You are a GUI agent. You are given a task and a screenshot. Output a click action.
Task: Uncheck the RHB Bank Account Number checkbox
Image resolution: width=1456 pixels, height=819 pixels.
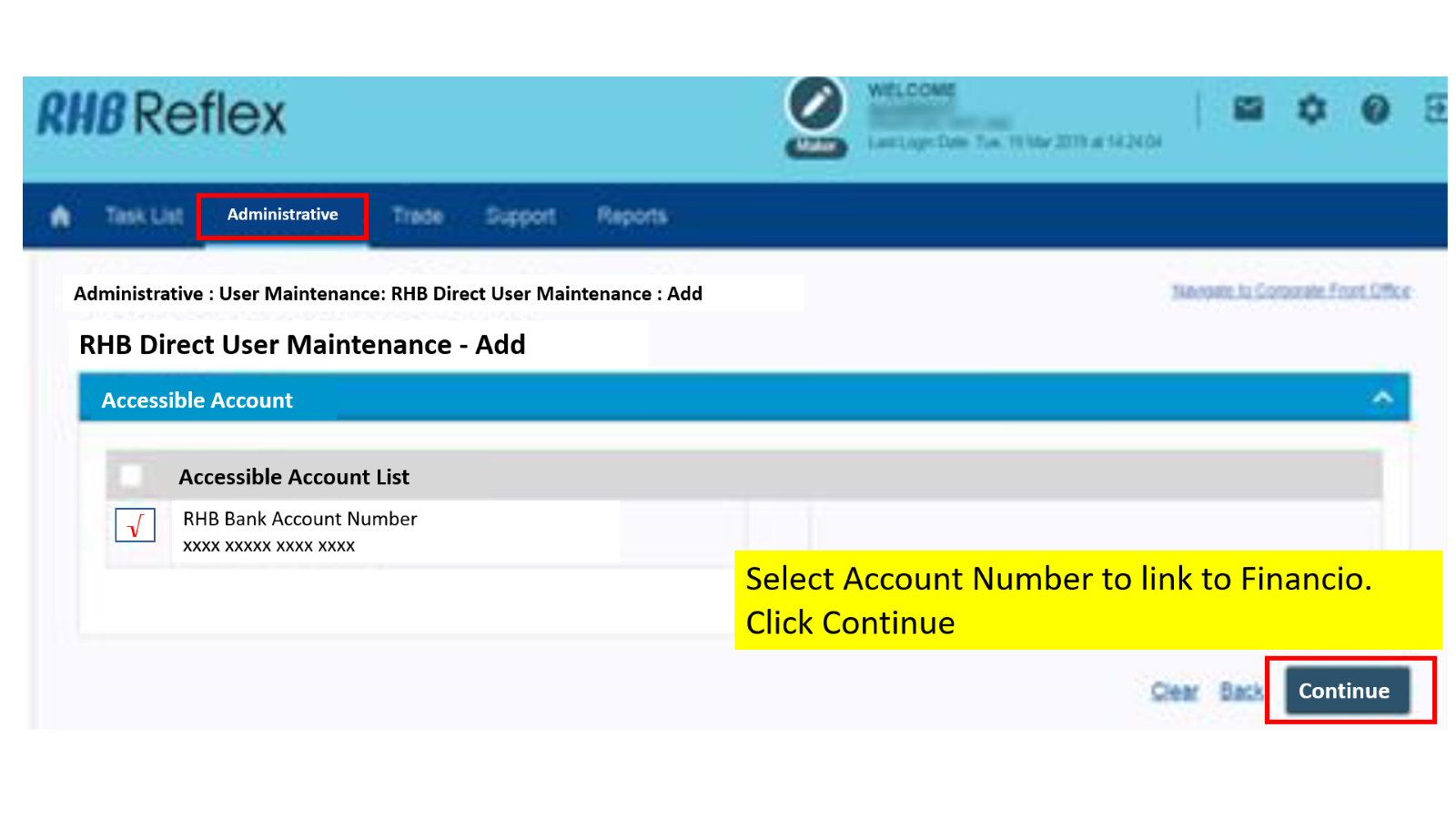[135, 526]
